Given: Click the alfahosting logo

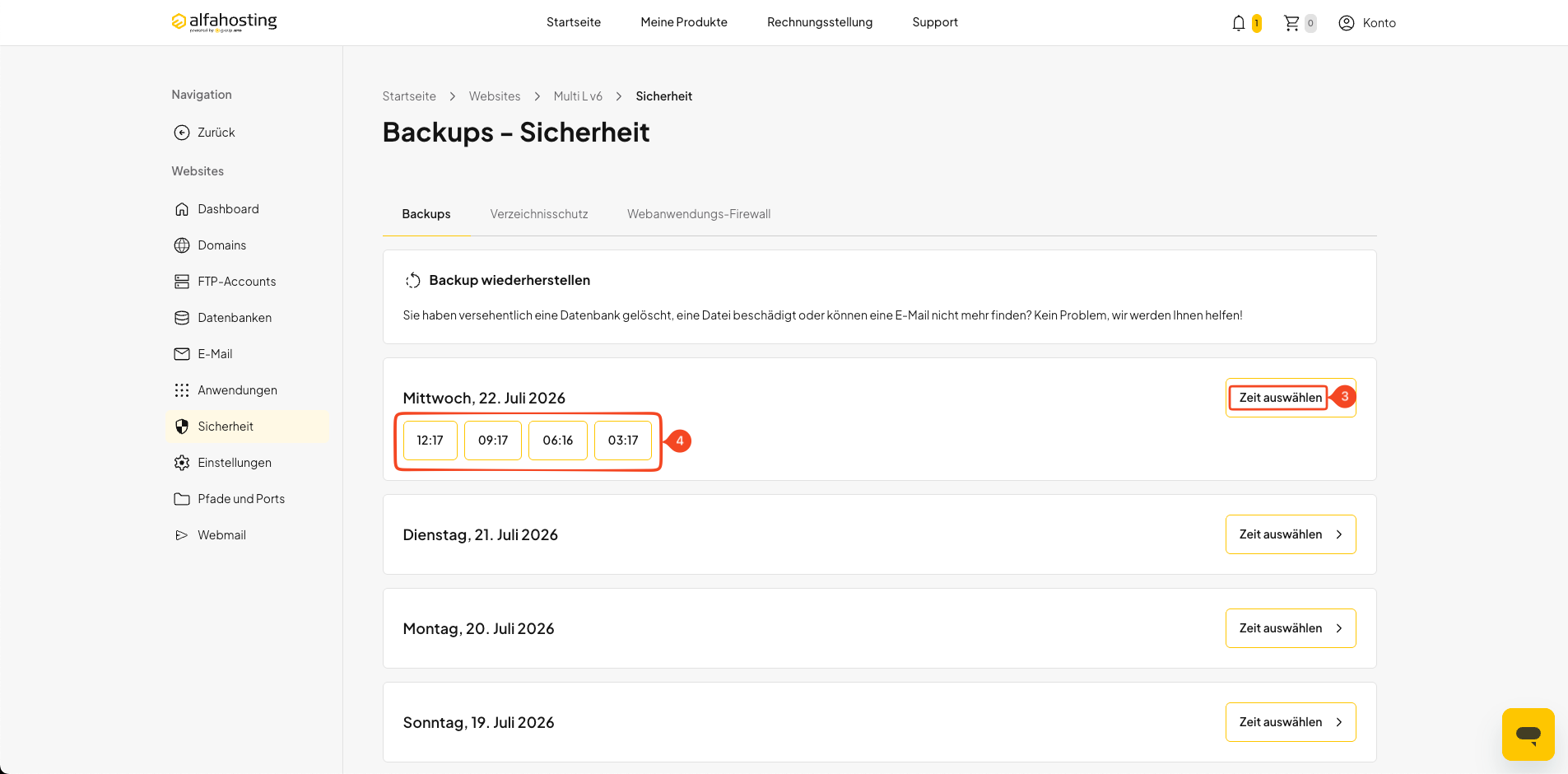Looking at the screenshot, I should 224,21.
